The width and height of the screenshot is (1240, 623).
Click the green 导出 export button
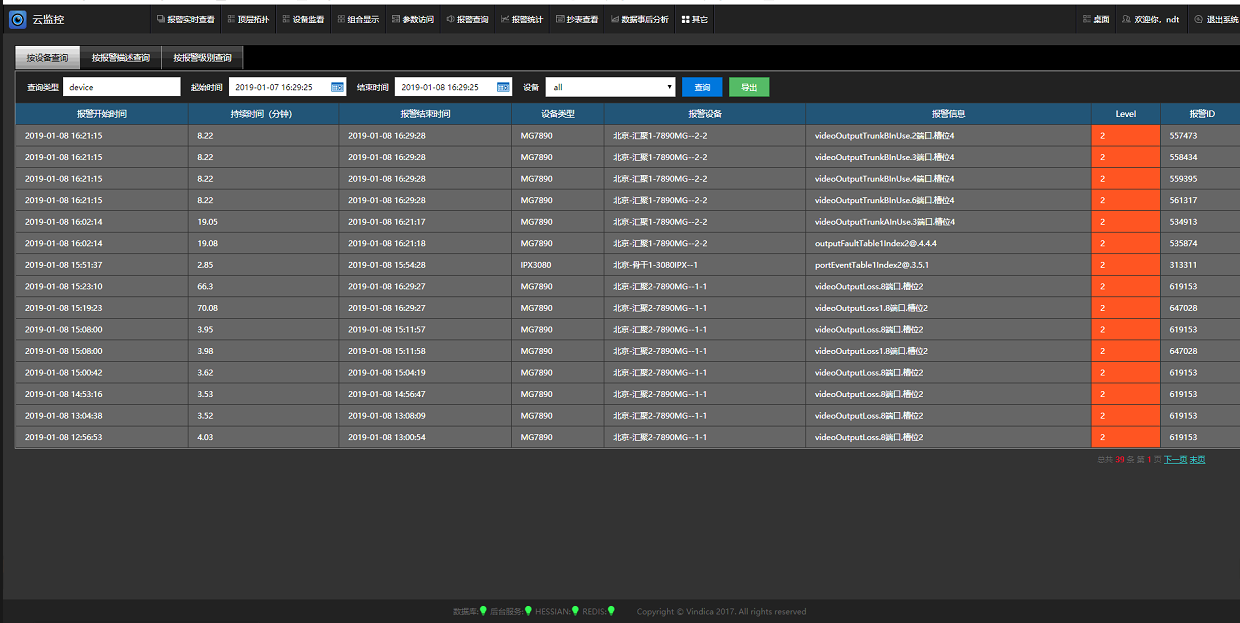[749, 87]
